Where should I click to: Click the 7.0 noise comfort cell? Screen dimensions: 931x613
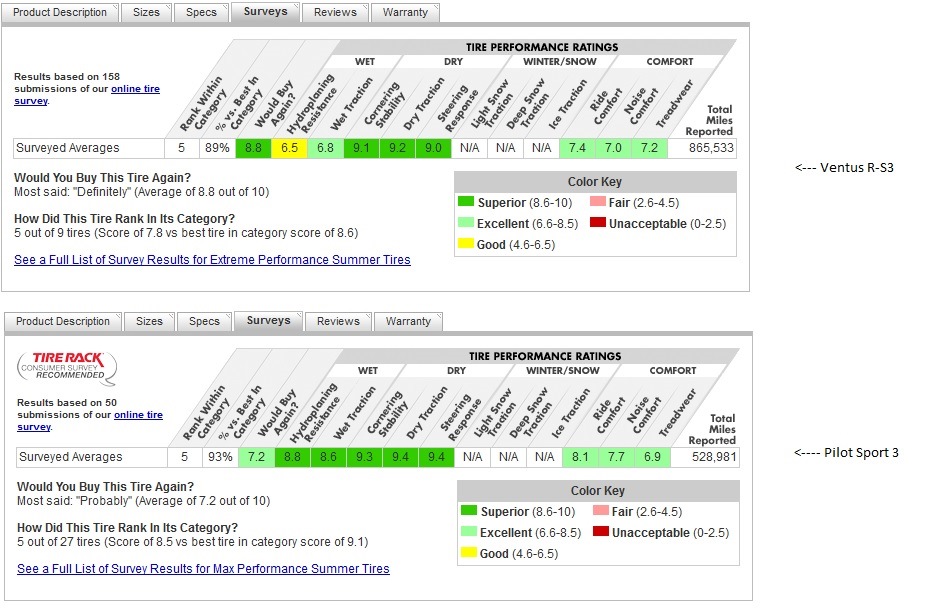[x=613, y=148]
